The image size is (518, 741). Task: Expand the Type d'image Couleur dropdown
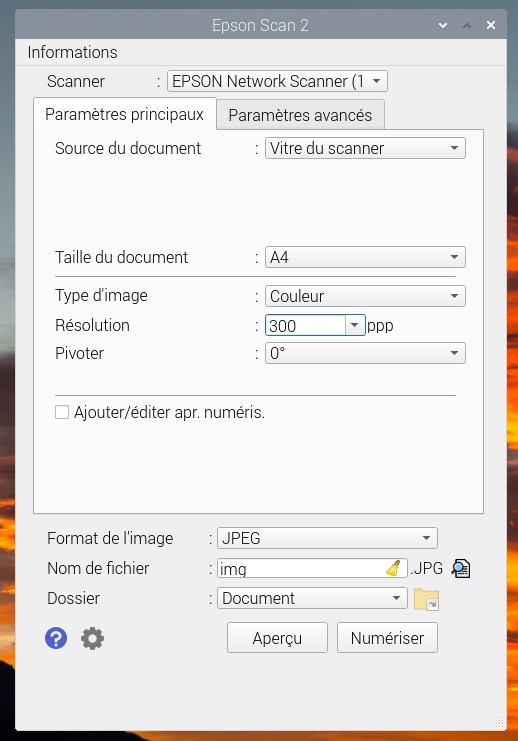[365, 296]
